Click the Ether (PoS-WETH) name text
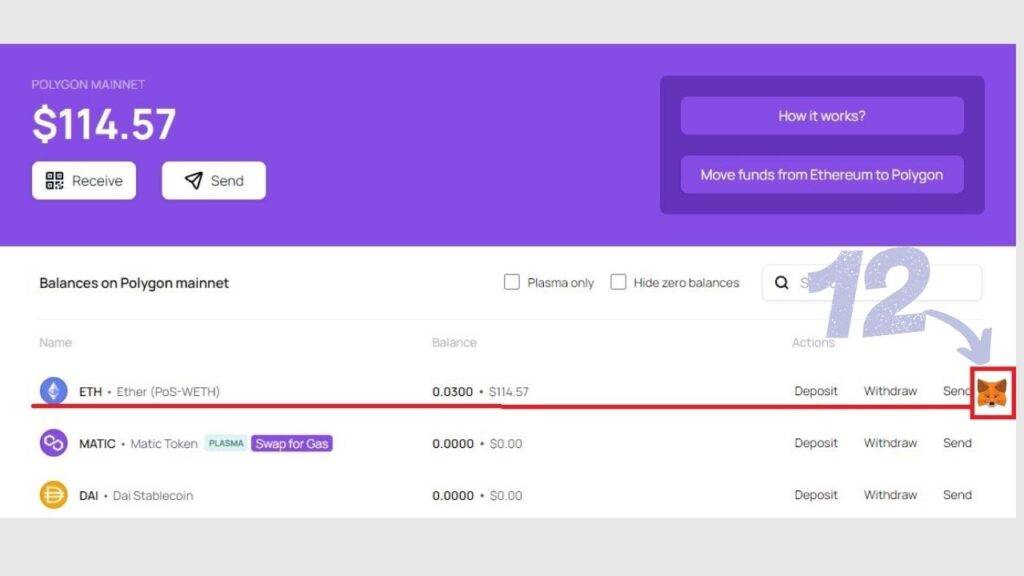Screen dimensions: 1024x576 (x=168, y=392)
